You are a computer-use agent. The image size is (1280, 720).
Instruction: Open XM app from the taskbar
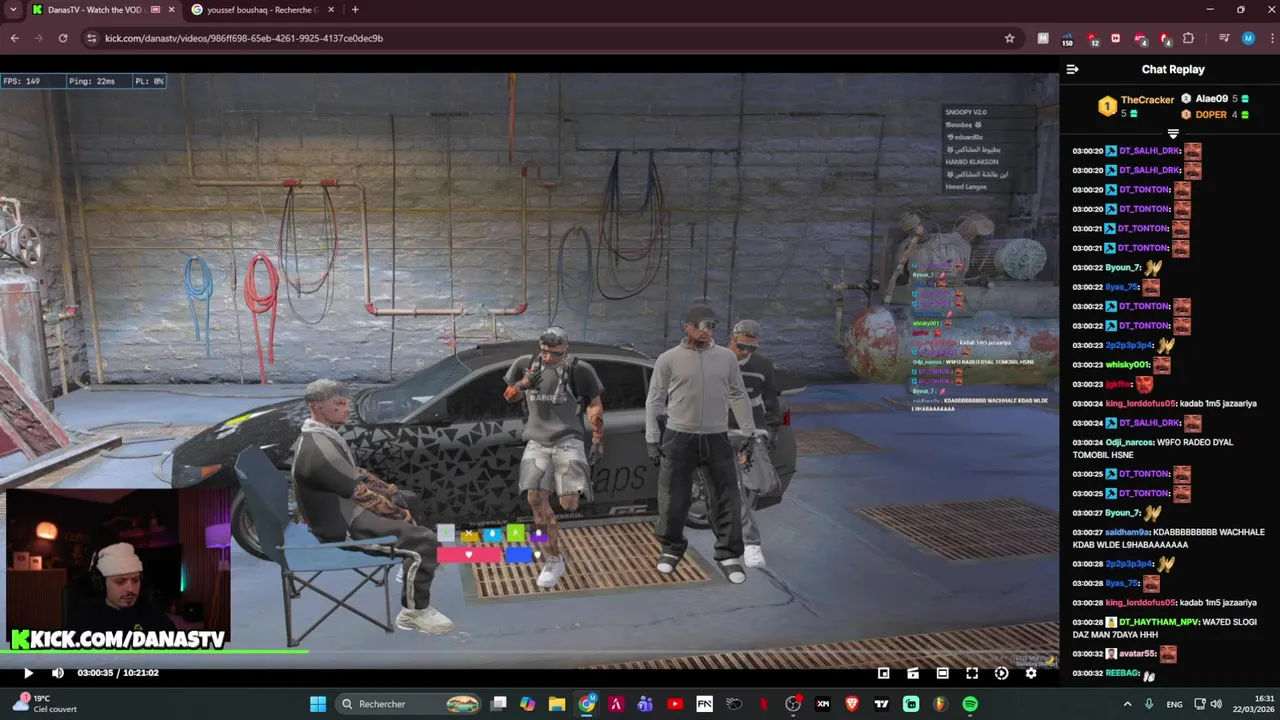(823, 704)
